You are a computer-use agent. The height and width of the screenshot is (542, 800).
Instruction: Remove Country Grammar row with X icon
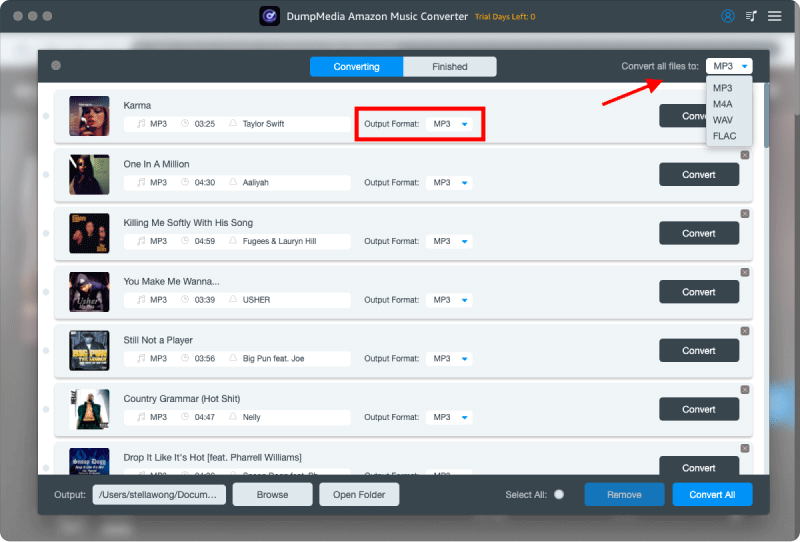click(x=745, y=390)
